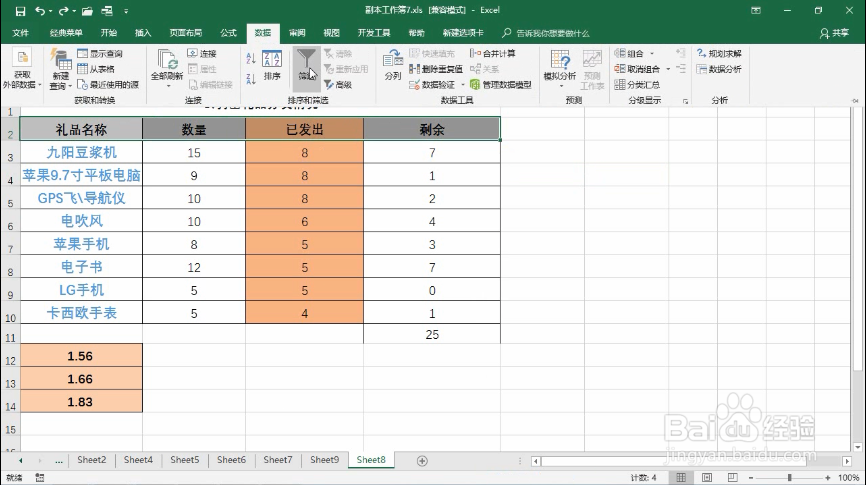The image size is (866, 485).
Task: Switch to 开始 (Home) tab
Action: (109, 33)
